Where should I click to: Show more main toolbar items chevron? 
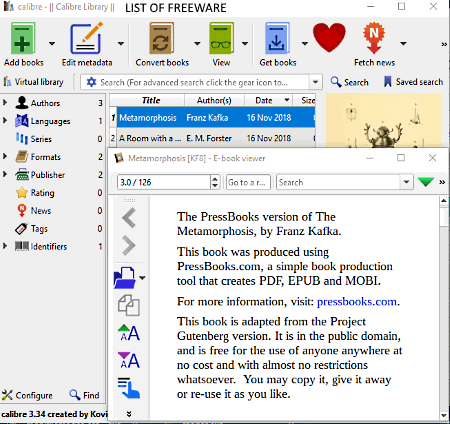444,44
